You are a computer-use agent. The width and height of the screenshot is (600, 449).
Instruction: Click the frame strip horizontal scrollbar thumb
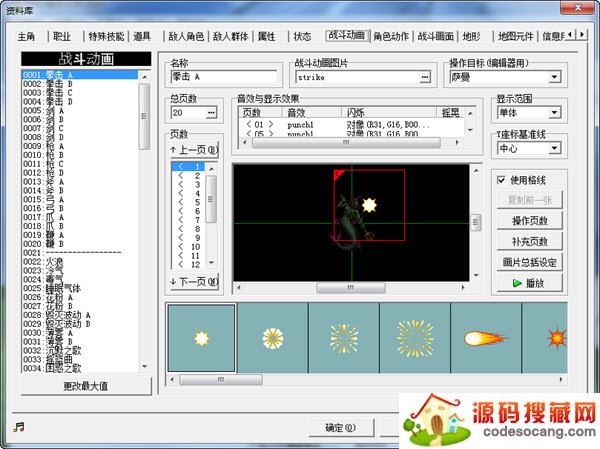click(221, 380)
